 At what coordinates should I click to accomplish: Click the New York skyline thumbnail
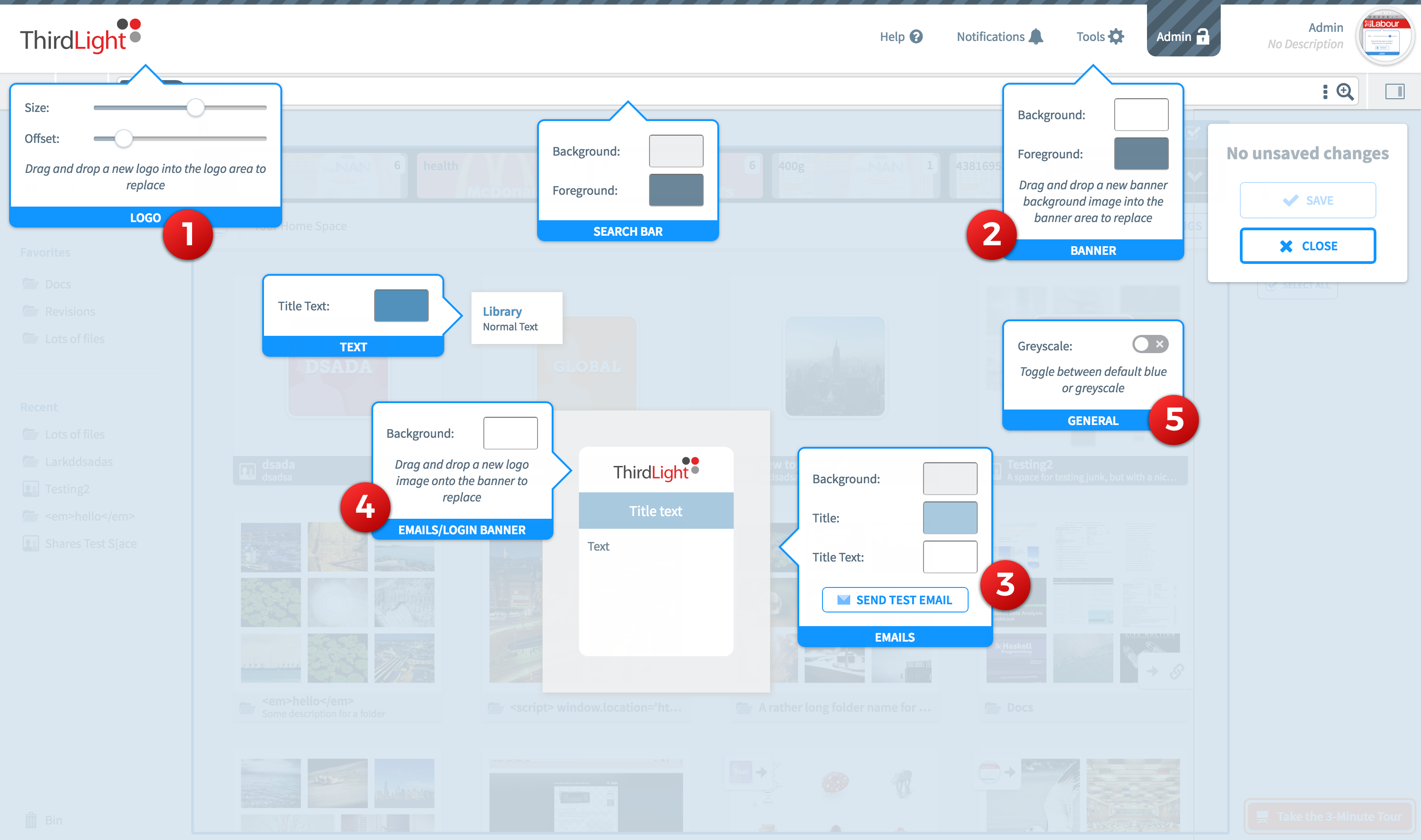pos(834,366)
